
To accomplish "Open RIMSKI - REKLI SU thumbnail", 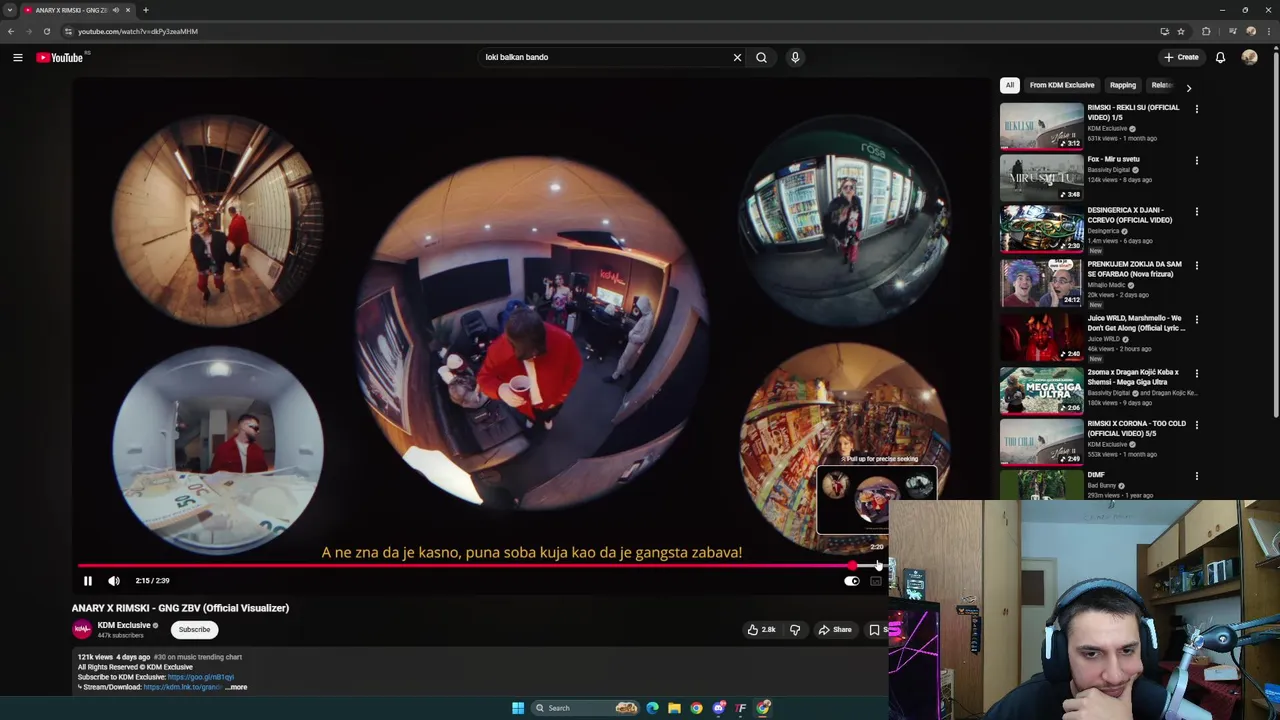I will (x=1041, y=126).
